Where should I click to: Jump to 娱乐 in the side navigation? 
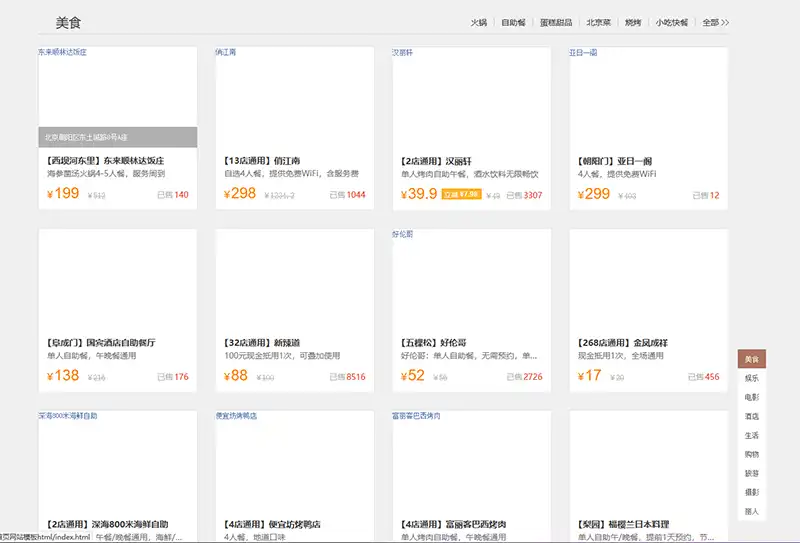pyautogui.click(x=751, y=378)
